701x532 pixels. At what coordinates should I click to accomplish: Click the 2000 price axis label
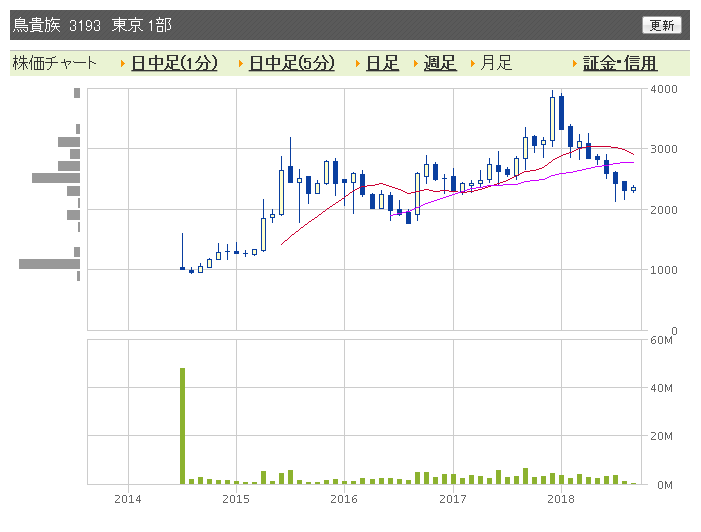(664, 210)
